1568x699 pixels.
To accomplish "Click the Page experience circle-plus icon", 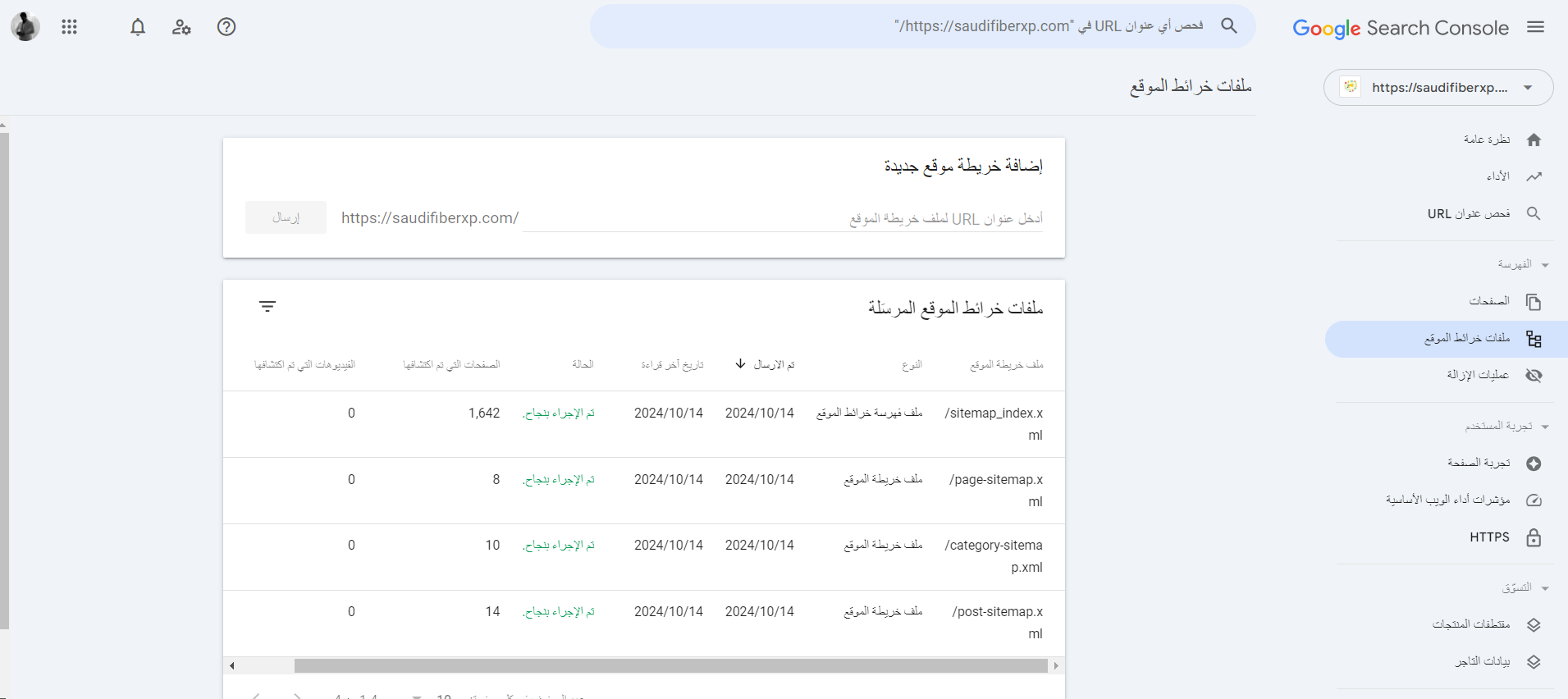I will [x=1534, y=464].
